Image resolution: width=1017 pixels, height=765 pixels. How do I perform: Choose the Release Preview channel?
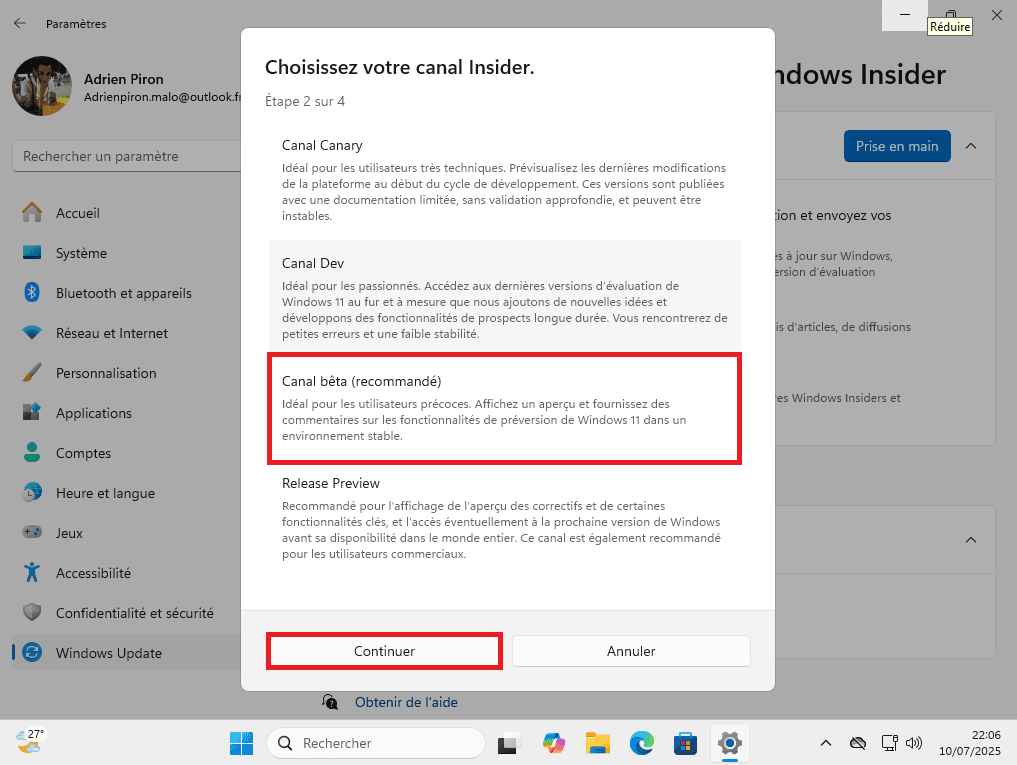pos(505,518)
